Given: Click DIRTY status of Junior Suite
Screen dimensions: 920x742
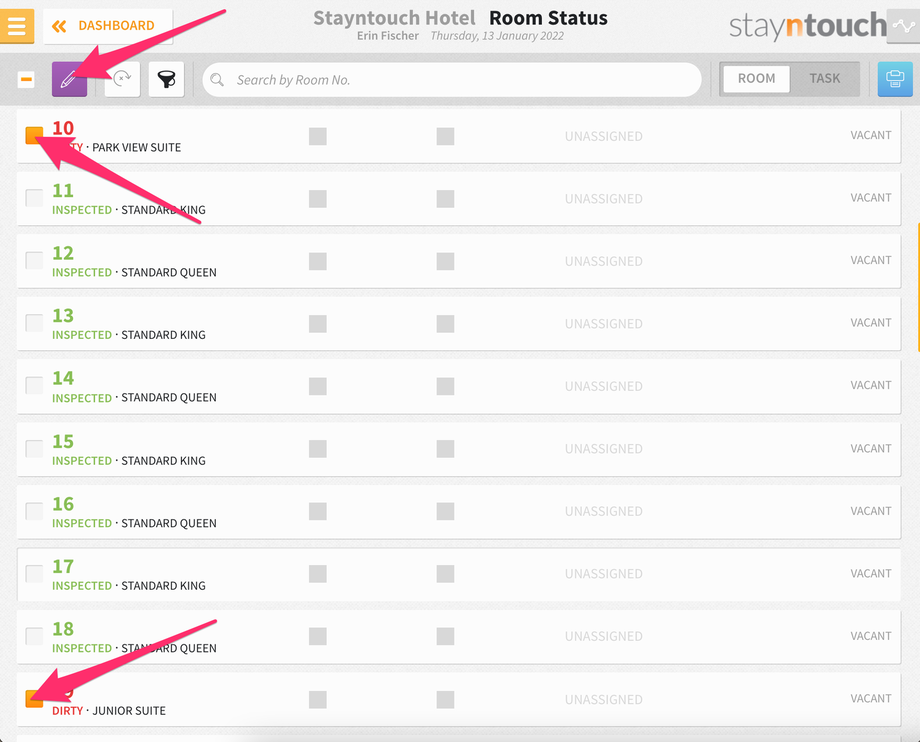Looking at the screenshot, I should coord(67,711).
